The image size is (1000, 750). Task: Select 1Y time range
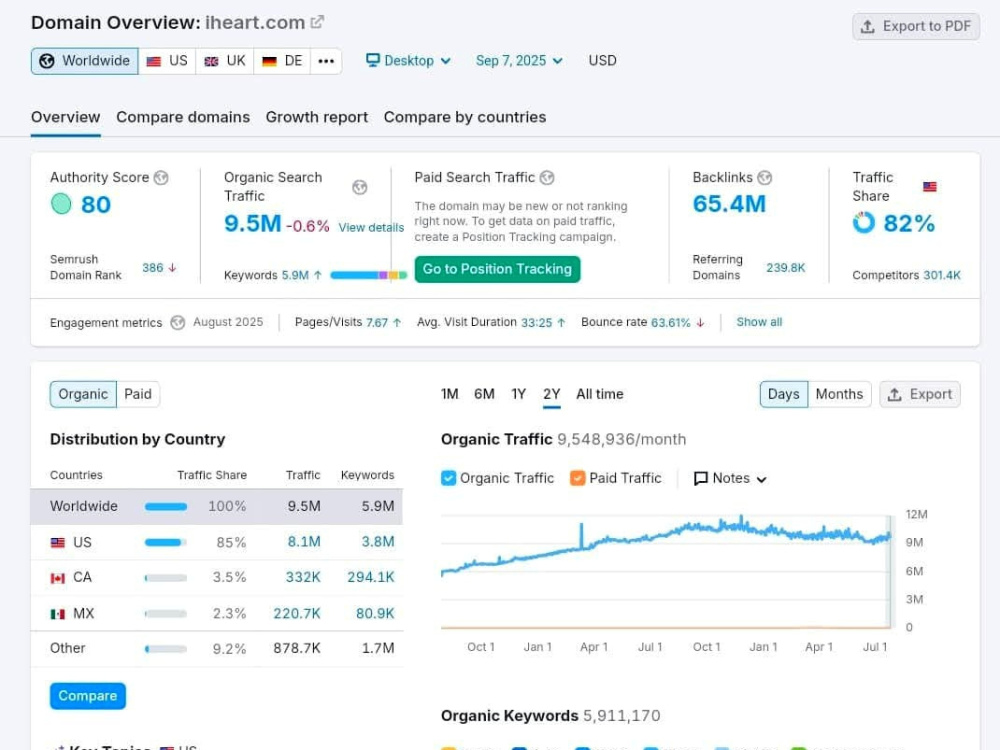[518, 394]
